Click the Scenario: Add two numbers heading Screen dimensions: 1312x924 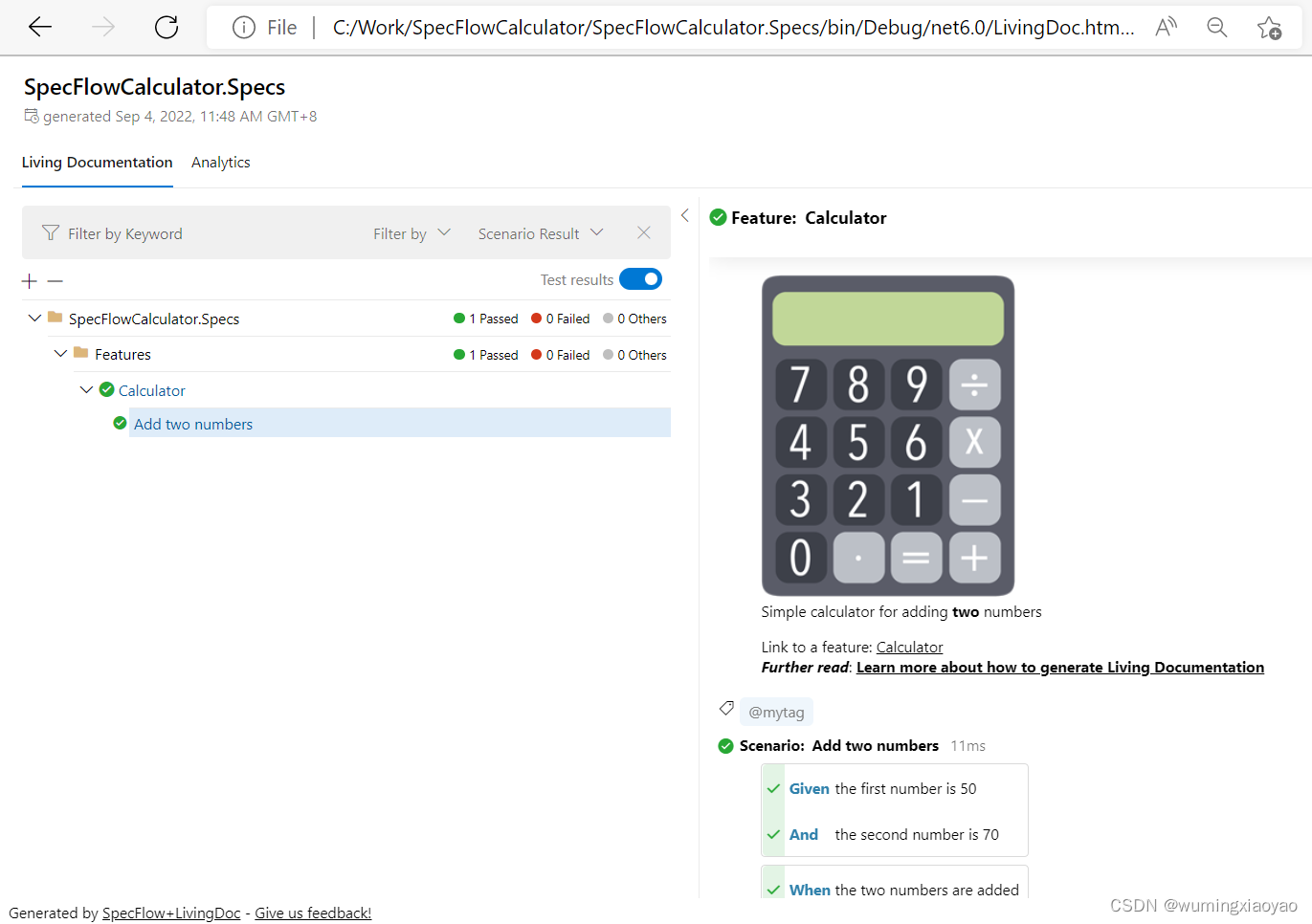839,746
